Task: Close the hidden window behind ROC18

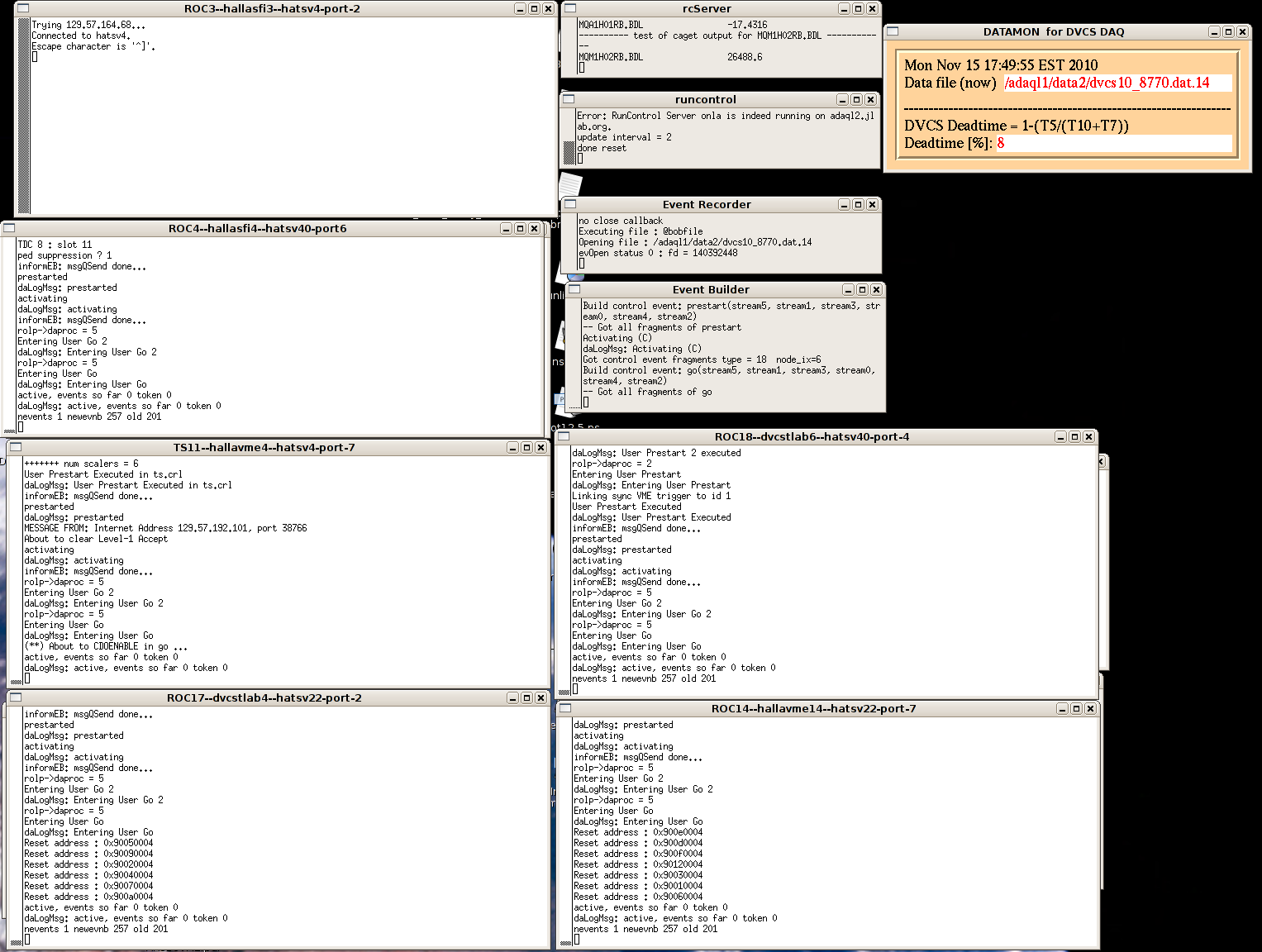Action: pos(1102,461)
